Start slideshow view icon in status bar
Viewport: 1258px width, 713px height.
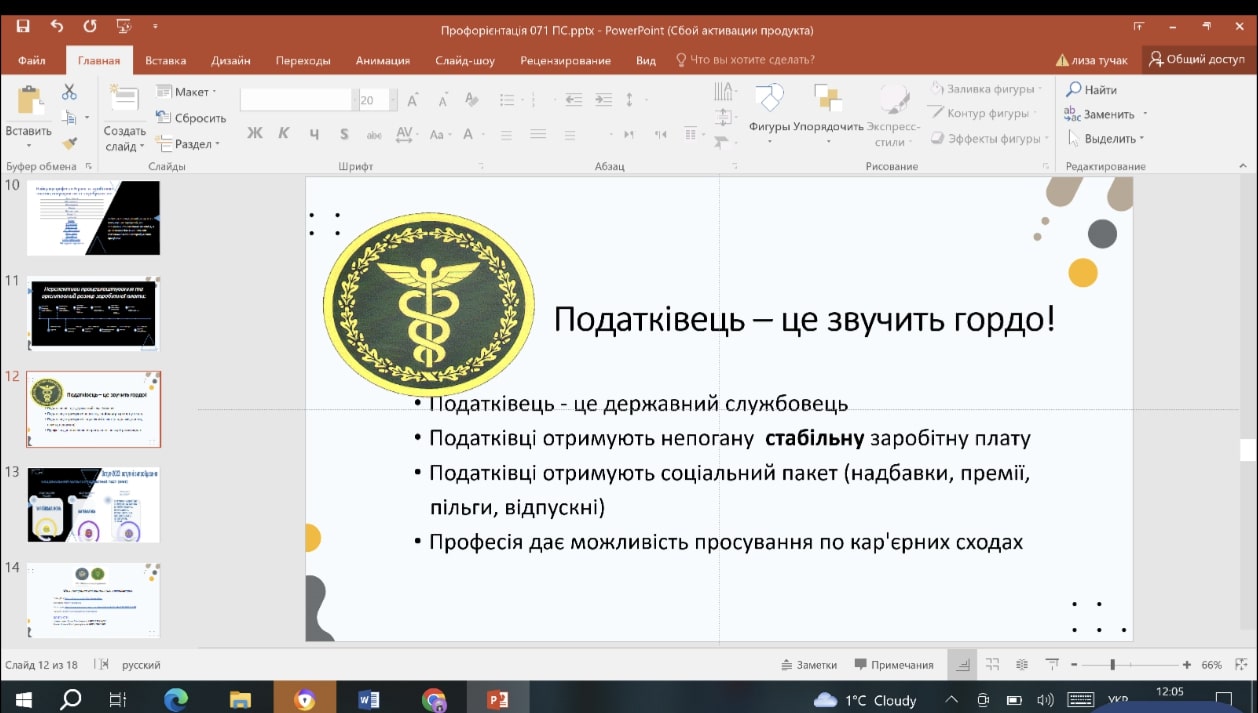click(x=1052, y=664)
